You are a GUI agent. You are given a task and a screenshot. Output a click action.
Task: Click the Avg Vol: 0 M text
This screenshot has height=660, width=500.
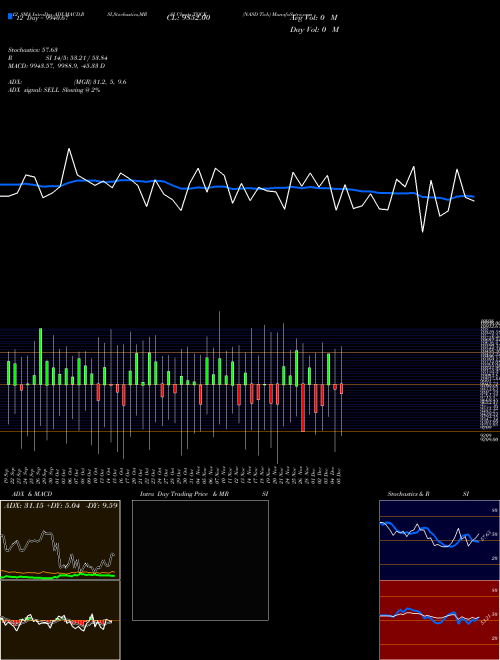[x=314, y=18]
